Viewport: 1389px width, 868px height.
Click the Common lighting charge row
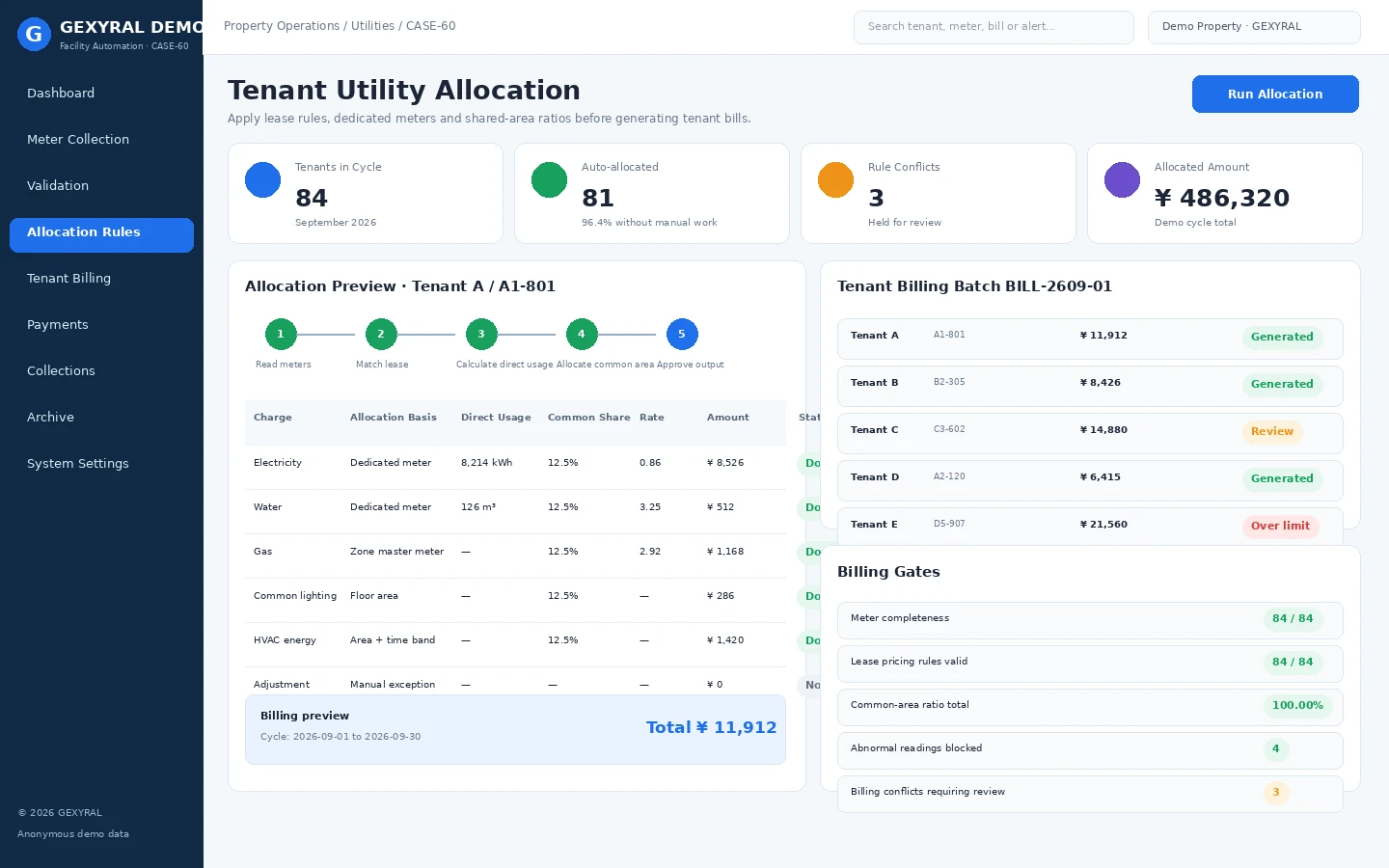tap(515, 600)
